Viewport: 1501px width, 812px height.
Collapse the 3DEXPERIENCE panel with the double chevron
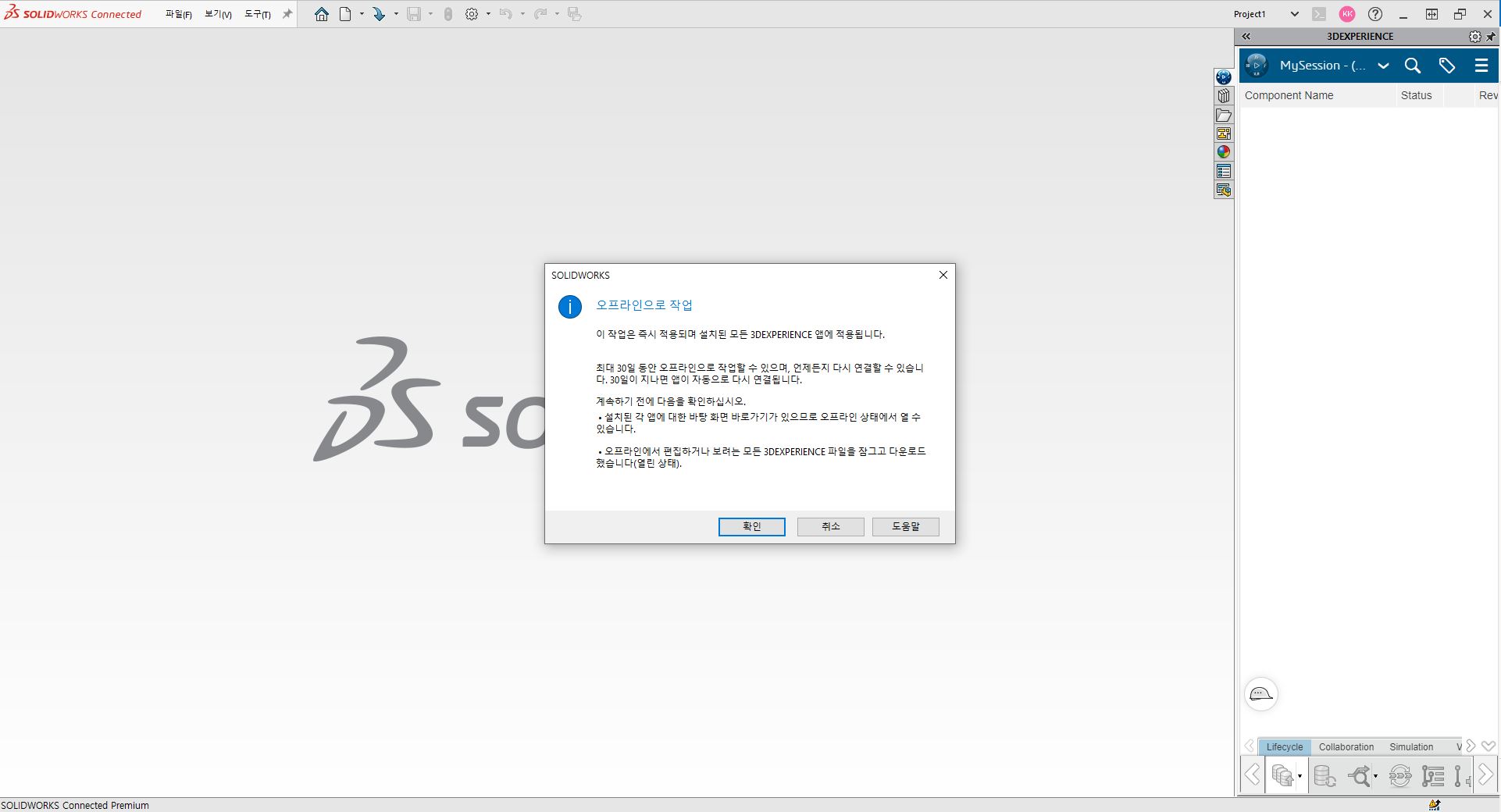click(x=1246, y=37)
